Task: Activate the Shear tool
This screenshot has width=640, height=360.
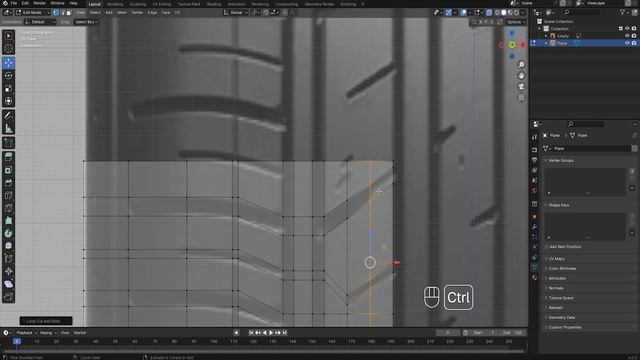Action: tap(8, 284)
